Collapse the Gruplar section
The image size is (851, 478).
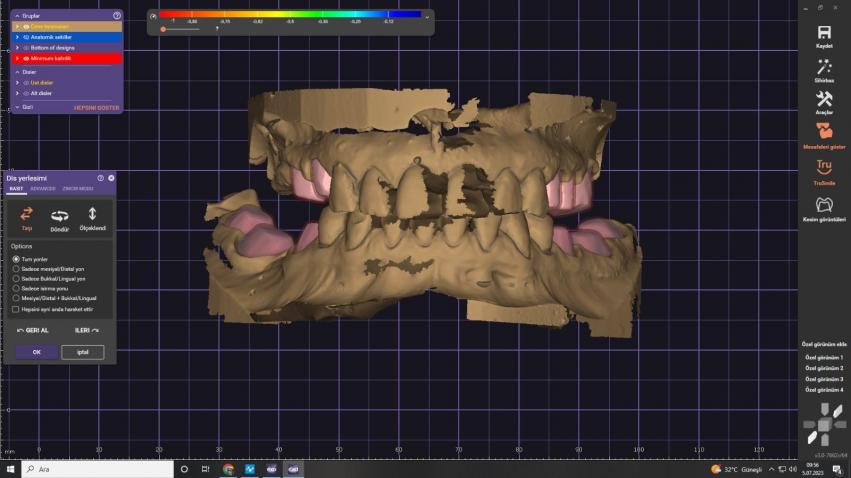pos(15,15)
